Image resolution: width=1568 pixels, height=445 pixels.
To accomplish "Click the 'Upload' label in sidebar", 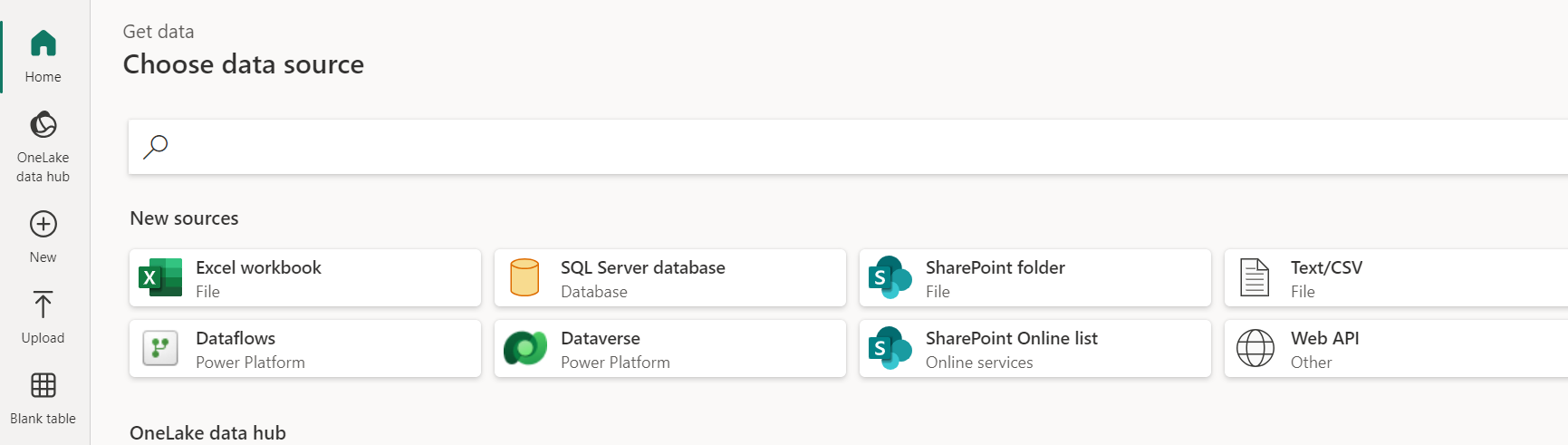I will click(43, 338).
